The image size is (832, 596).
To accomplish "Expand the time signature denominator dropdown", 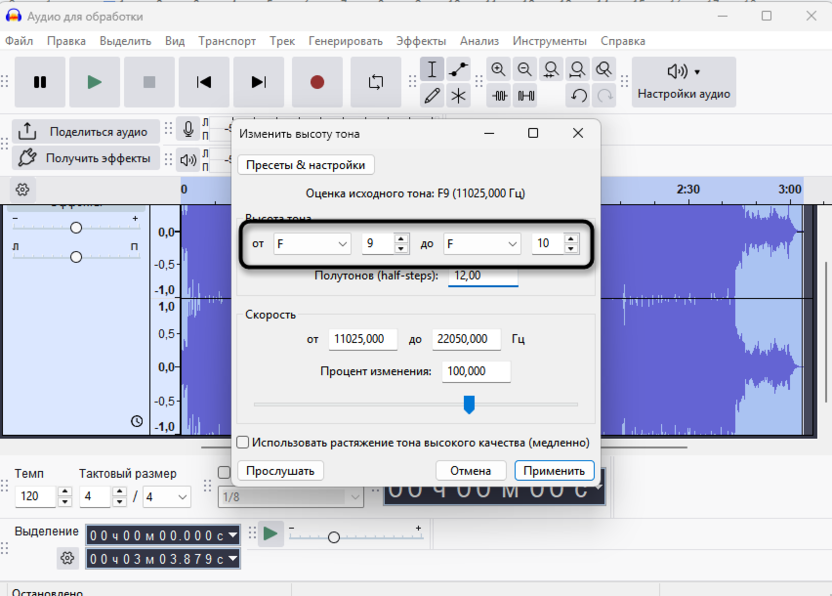I will click(167, 497).
